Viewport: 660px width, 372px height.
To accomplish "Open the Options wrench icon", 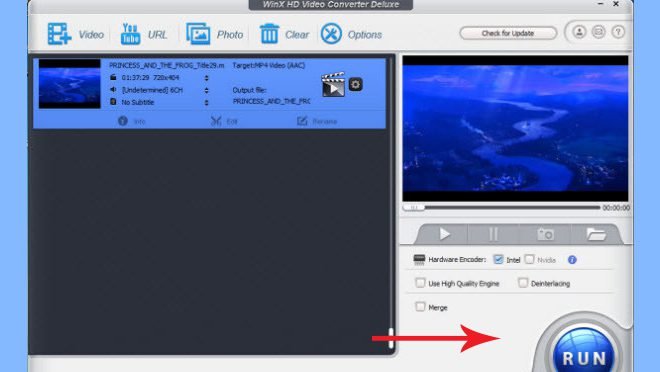I will click(331, 34).
